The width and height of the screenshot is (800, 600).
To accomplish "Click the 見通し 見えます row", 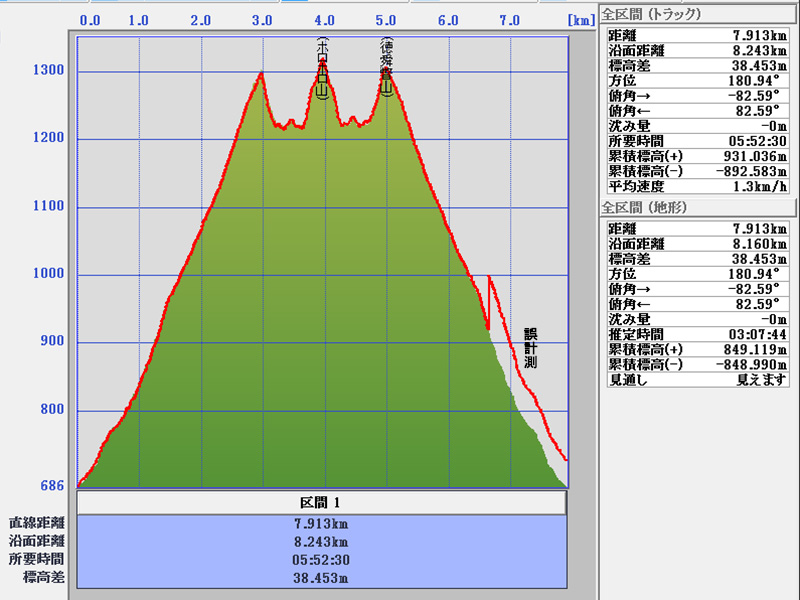I will tap(698, 379).
